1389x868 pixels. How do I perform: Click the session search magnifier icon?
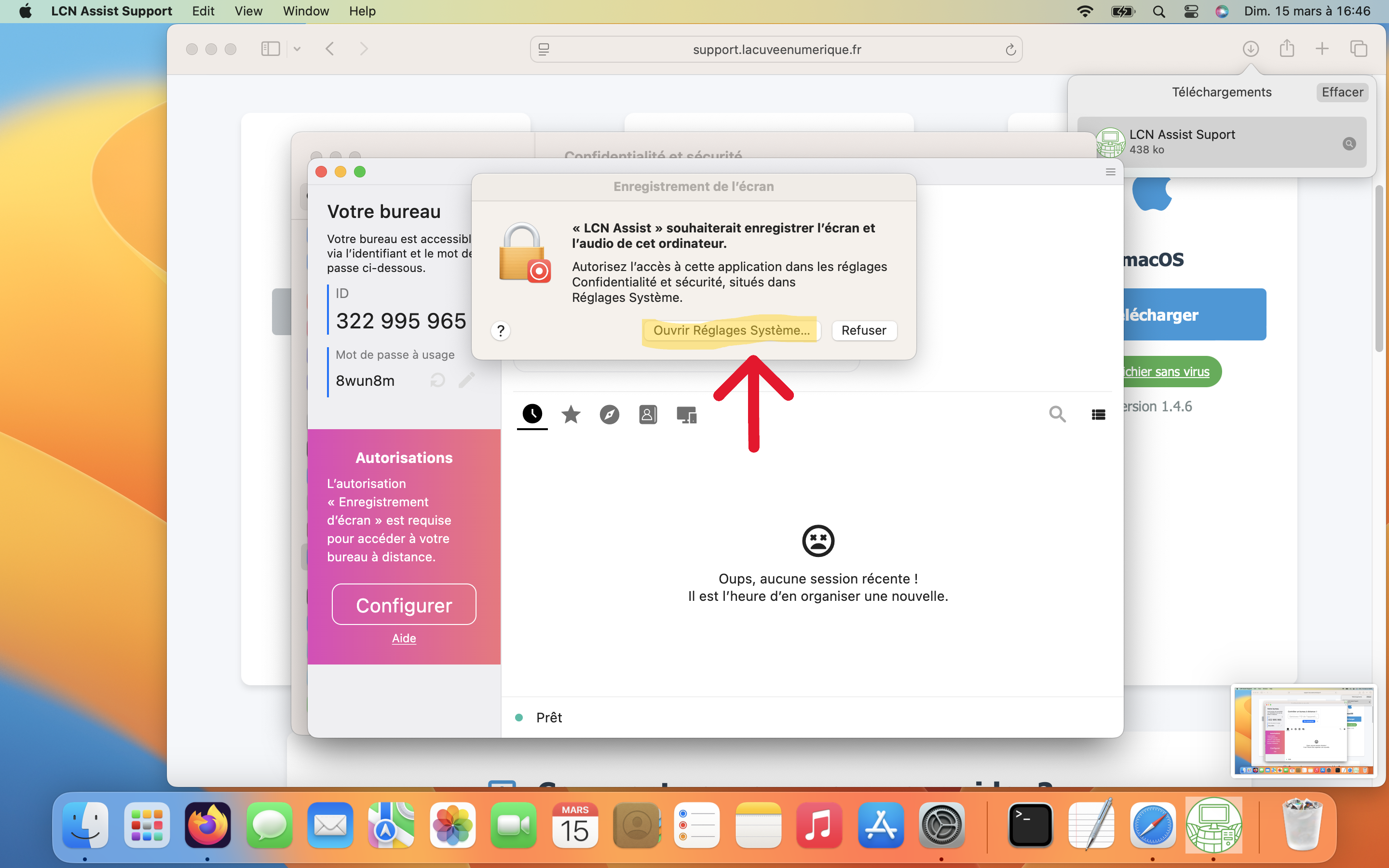[1057, 414]
